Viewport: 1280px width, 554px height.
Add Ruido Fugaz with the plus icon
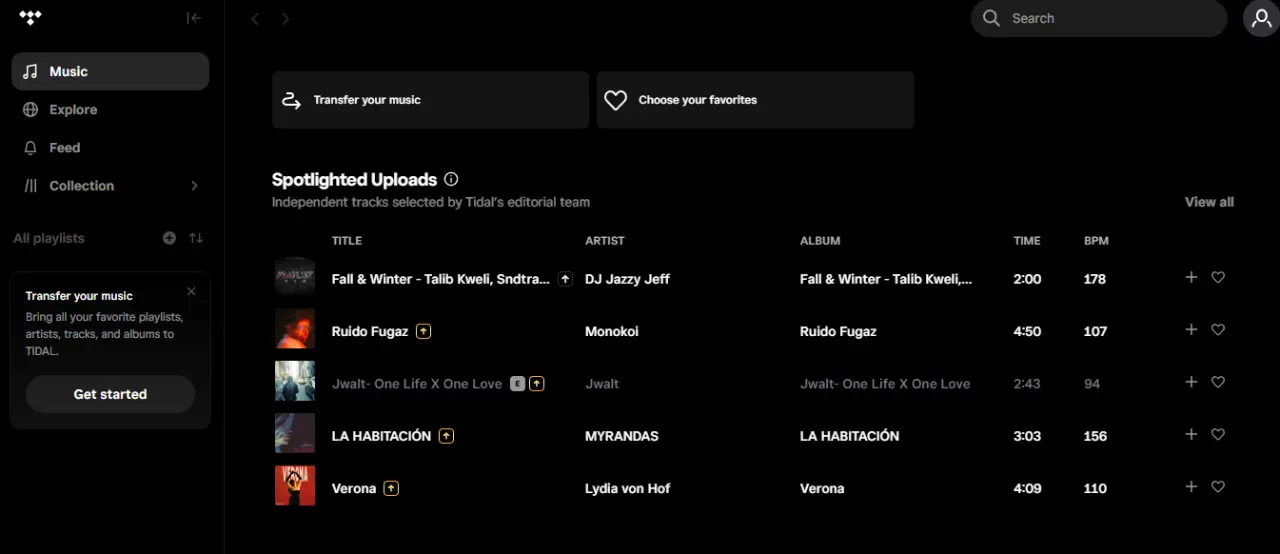[1191, 329]
